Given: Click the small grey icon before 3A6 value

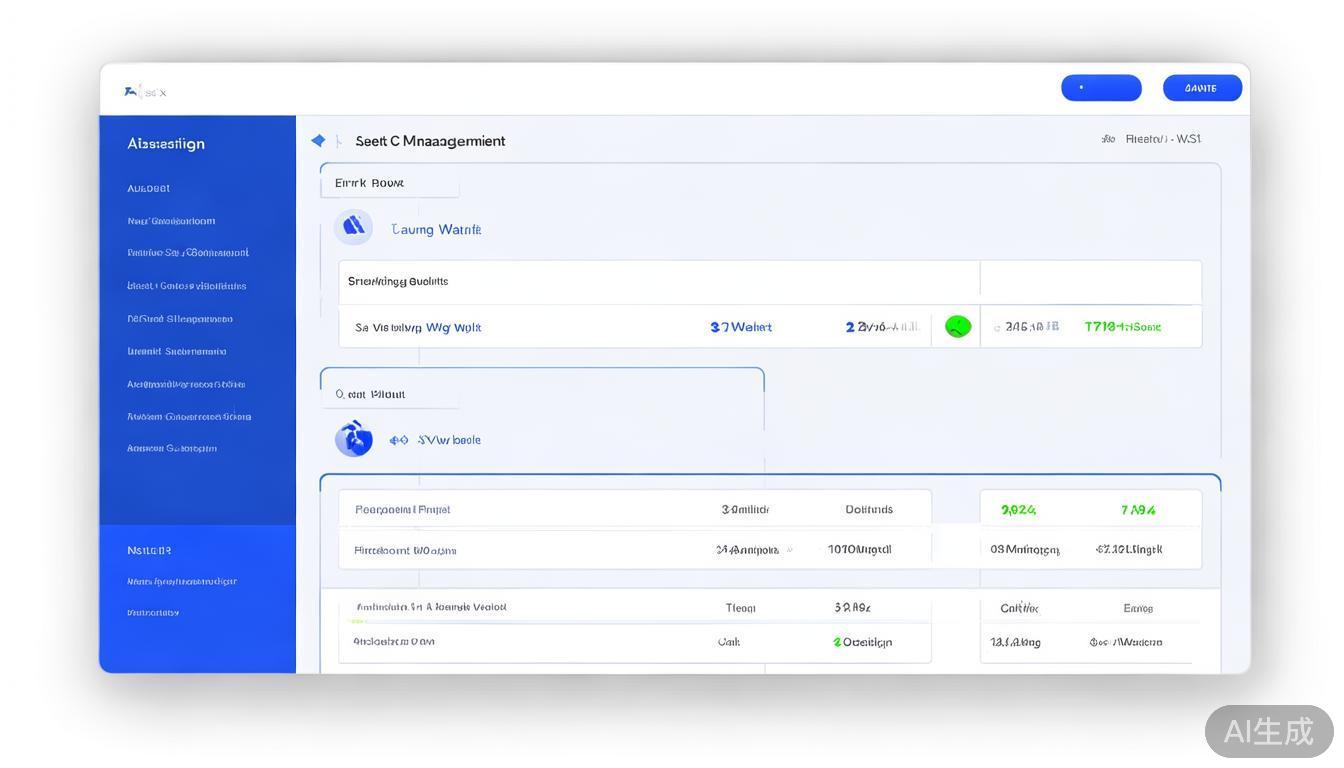Looking at the screenshot, I should 997,327.
